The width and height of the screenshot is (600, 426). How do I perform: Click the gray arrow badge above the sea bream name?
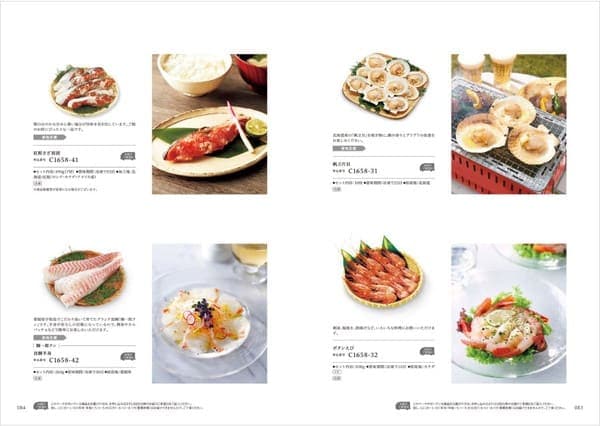[49, 338]
